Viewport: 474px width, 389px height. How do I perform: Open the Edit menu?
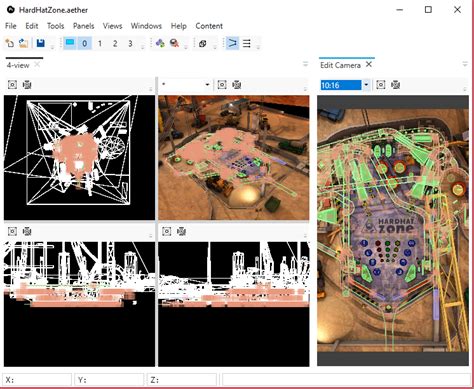click(32, 26)
